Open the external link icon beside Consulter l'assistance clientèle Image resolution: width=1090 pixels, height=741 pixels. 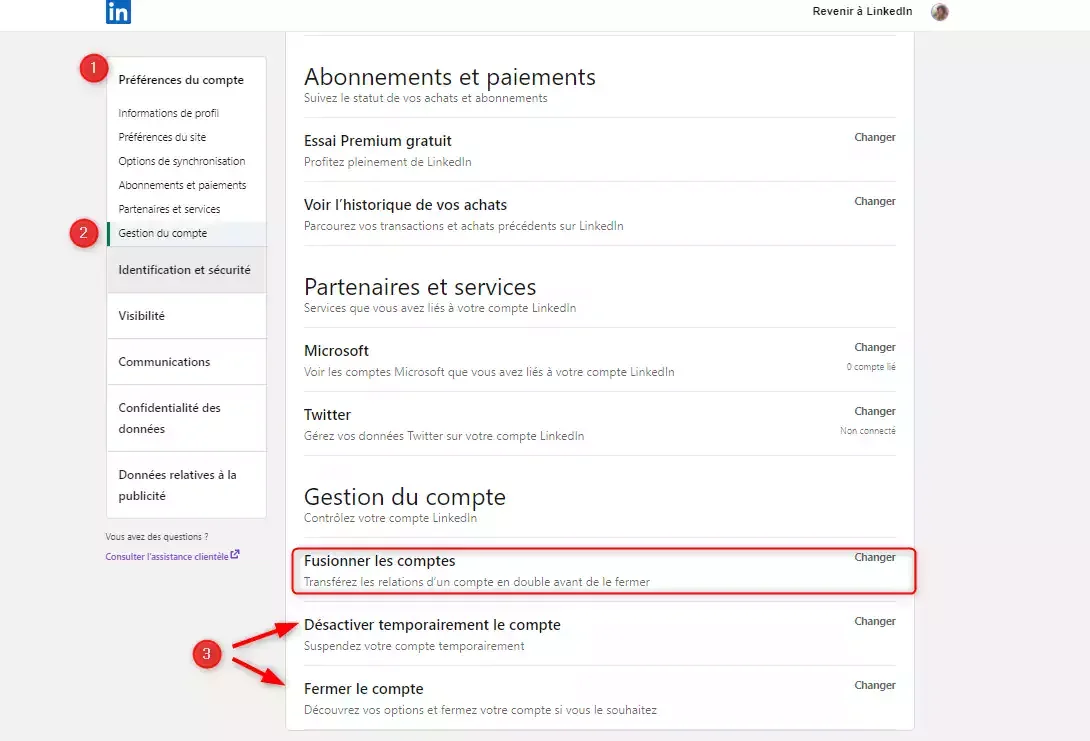click(235, 555)
